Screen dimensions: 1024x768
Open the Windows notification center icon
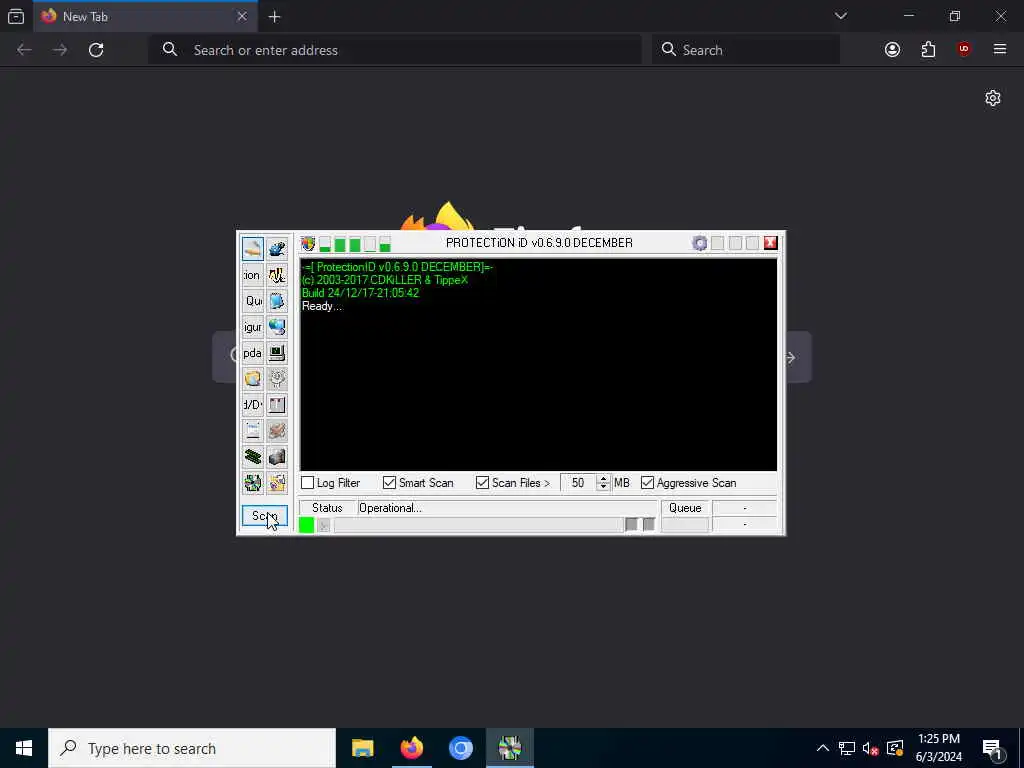click(993, 749)
